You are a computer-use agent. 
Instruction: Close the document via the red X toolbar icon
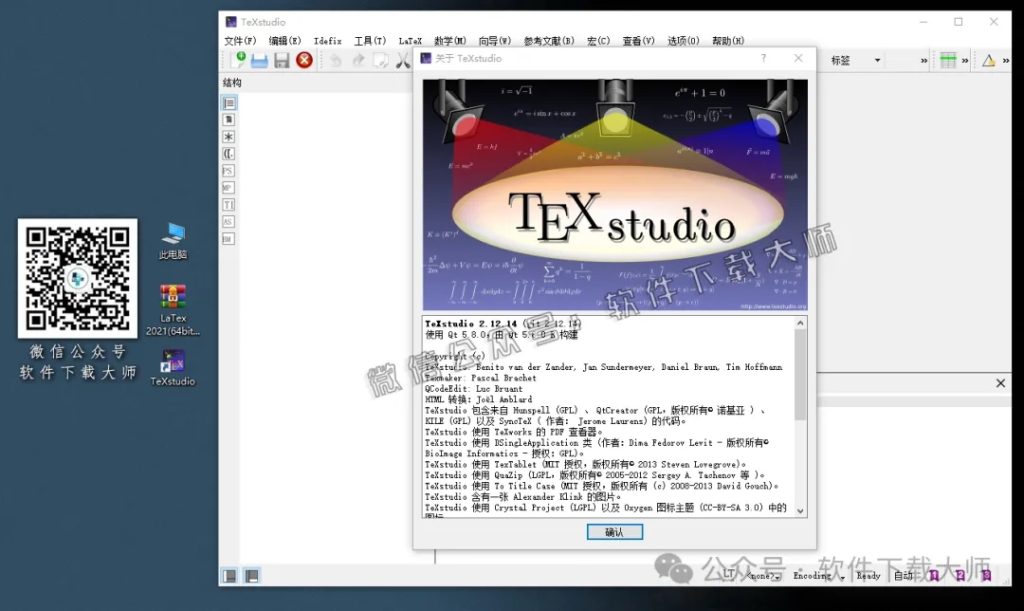[304, 60]
